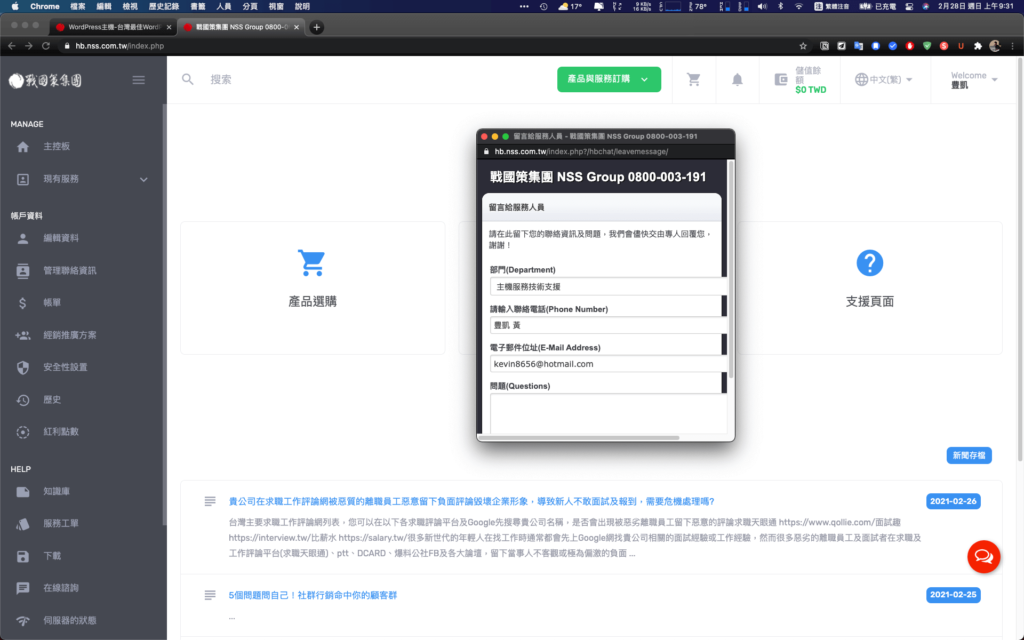Open Chrome menu in menu bar
Image resolution: width=1024 pixels, height=640 pixels.
pos(44,7)
